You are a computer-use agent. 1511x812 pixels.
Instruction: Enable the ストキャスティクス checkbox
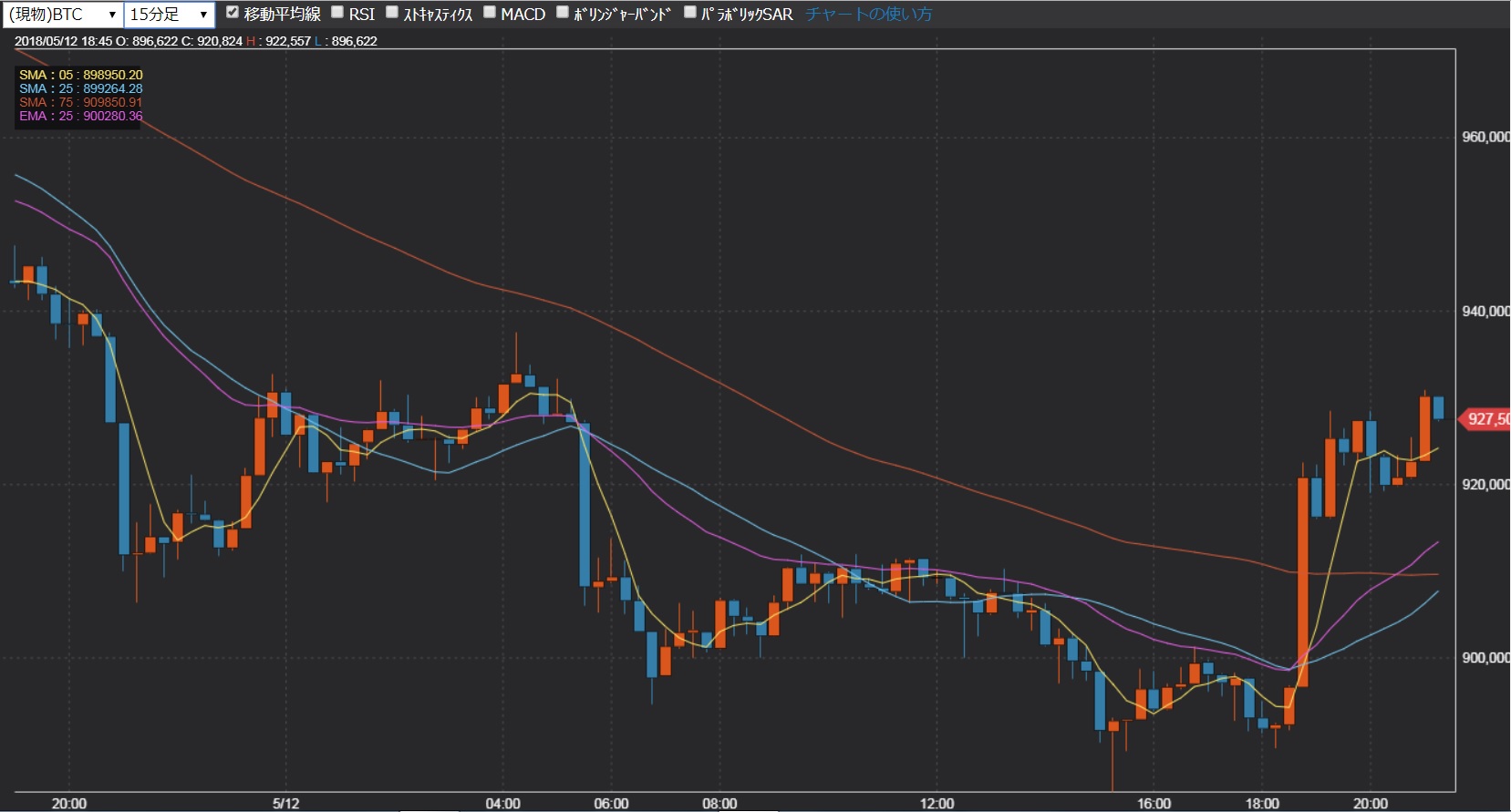(392, 13)
